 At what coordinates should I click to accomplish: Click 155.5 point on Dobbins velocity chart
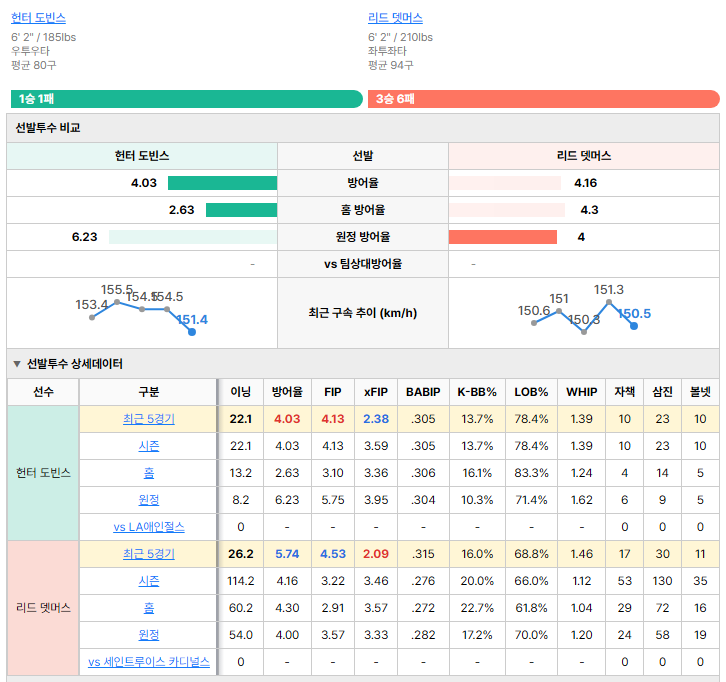point(117,301)
